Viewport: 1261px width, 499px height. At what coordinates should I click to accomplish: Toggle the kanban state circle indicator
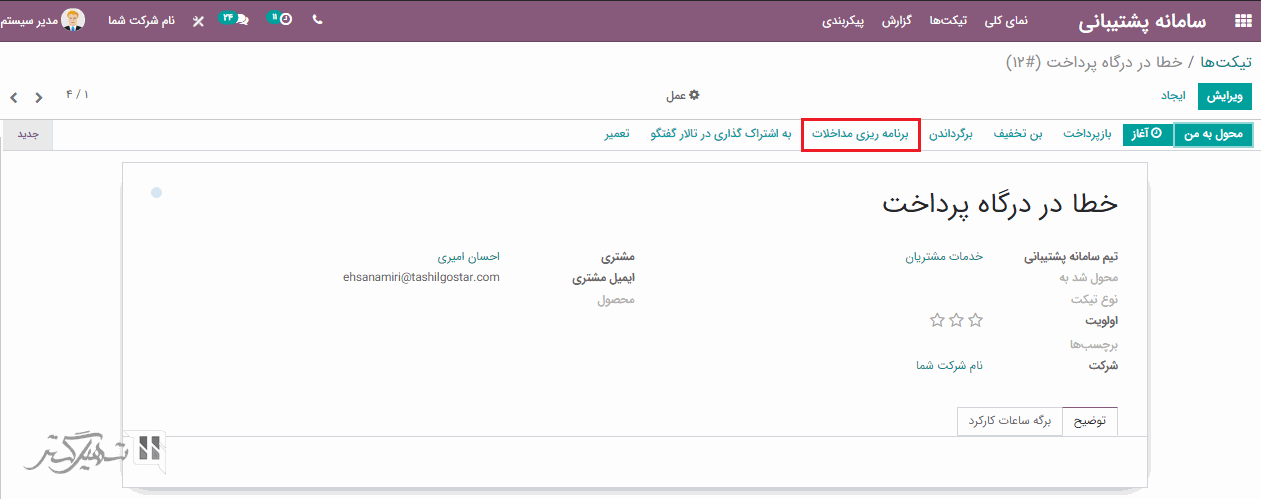pos(157,192)
